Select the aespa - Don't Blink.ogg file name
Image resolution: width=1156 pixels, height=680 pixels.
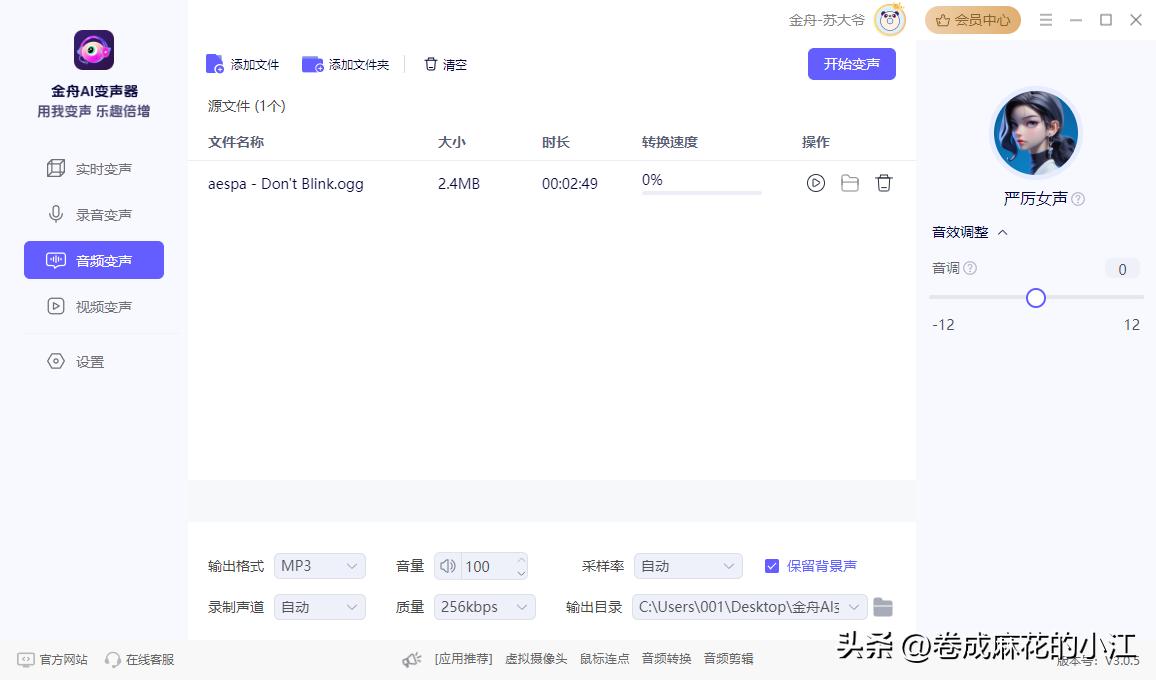(286, 184)
